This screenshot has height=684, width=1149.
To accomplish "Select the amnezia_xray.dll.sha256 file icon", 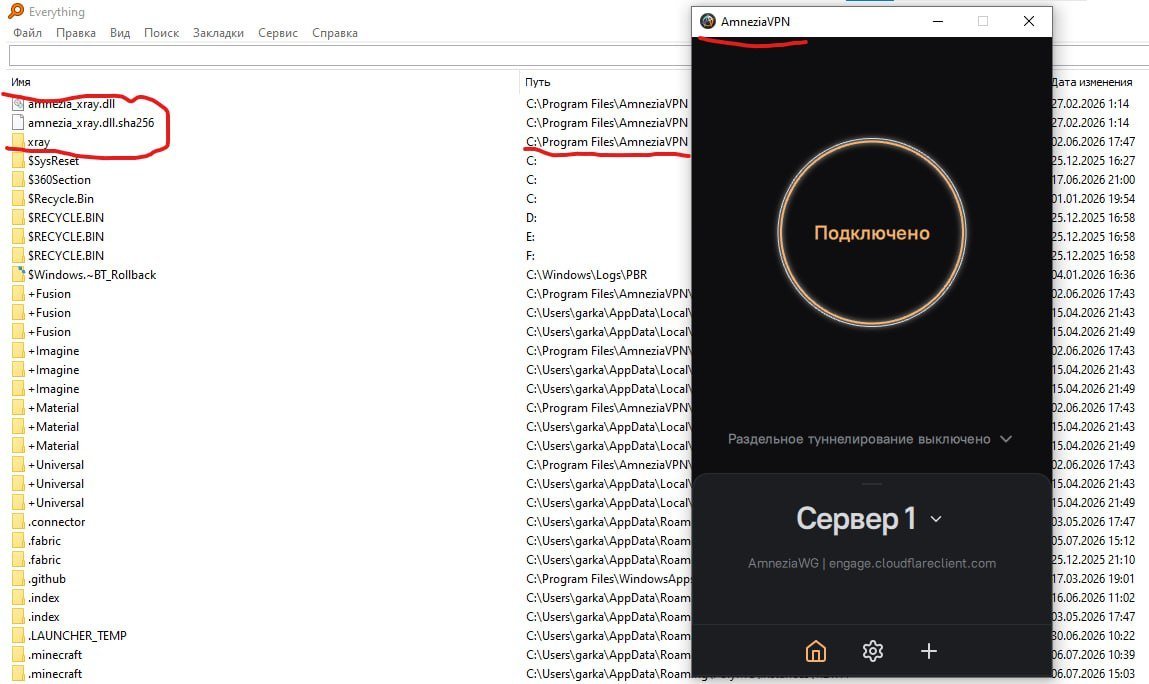I will pyautogui.click(x=18, y=122).
